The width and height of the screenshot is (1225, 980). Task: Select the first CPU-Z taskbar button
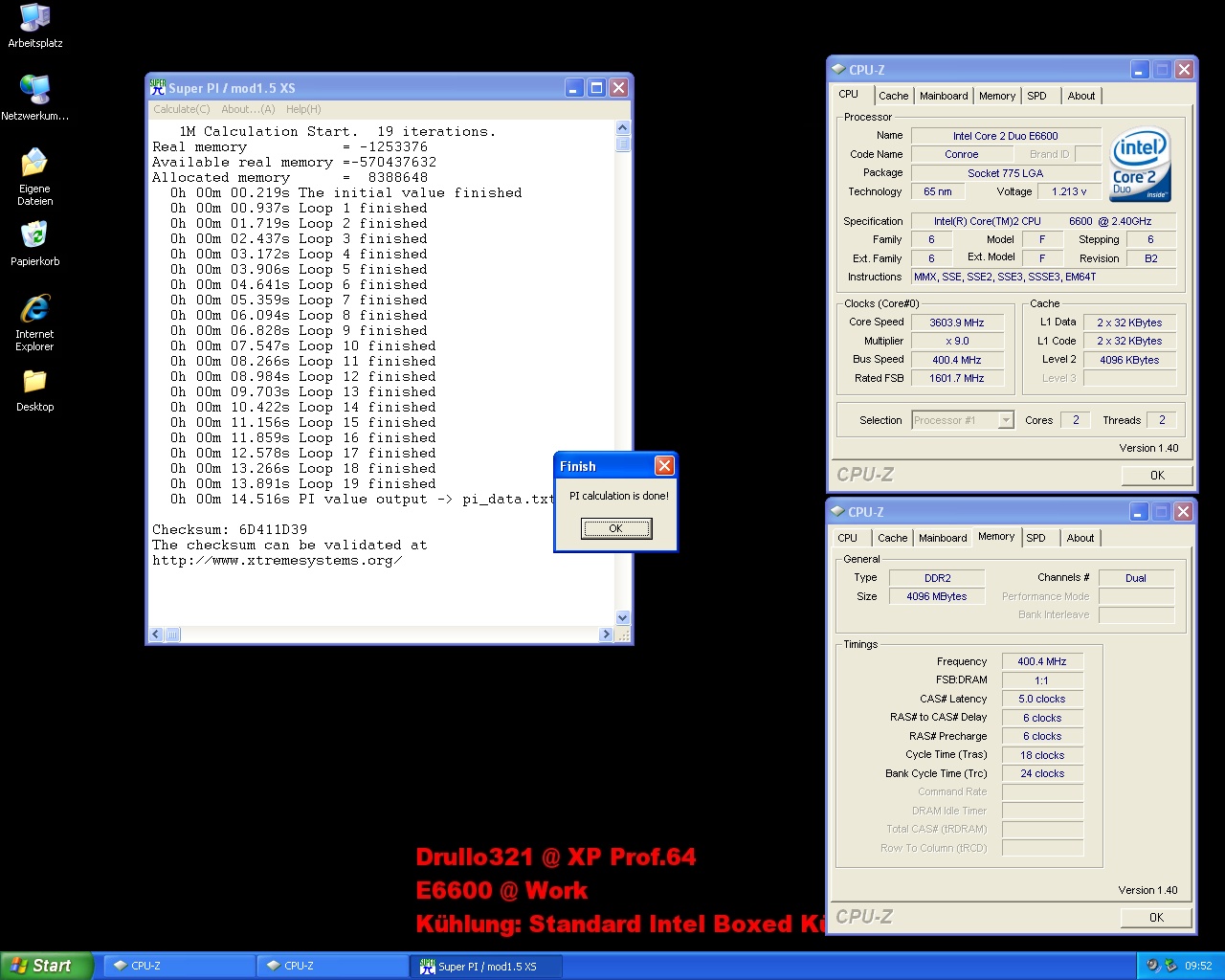click(179, 967)
